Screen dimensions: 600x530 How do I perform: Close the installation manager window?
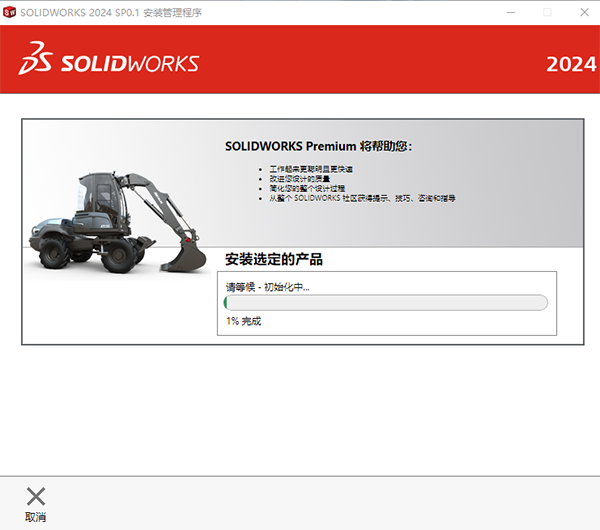click(584, 12)
